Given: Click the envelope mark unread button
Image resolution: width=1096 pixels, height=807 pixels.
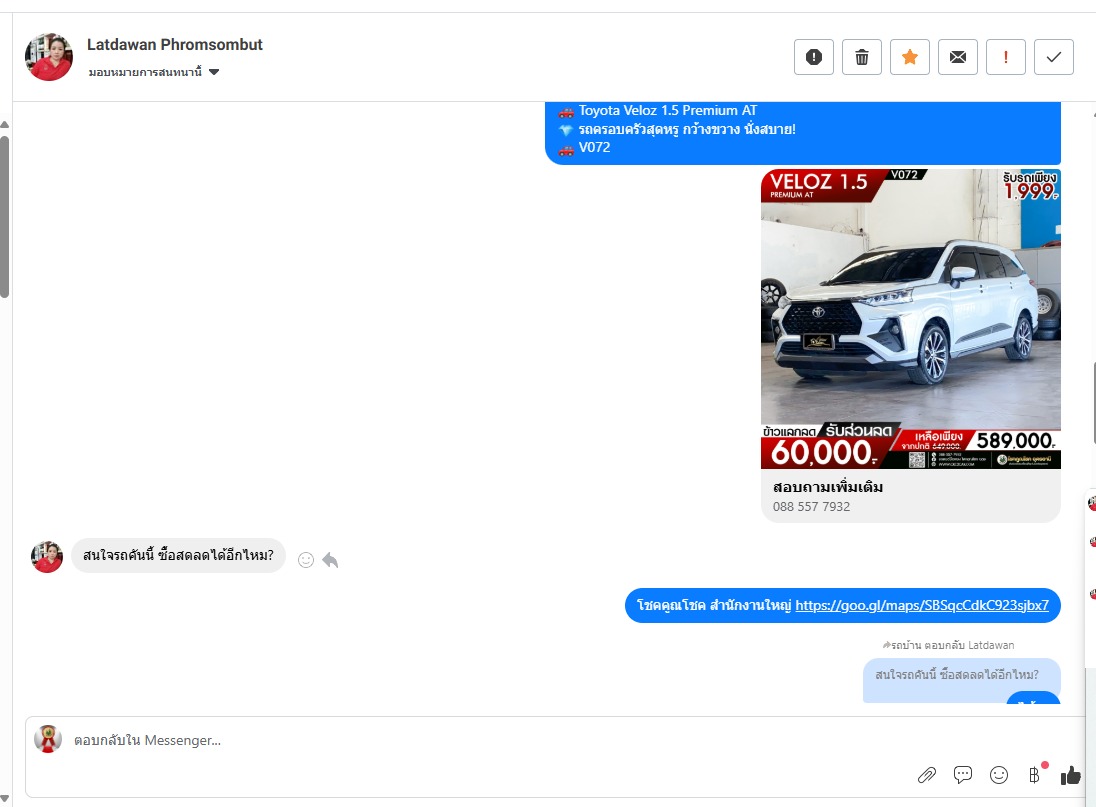Looking at the screenshot, I should pyautogui.click(x=958, y=57).
